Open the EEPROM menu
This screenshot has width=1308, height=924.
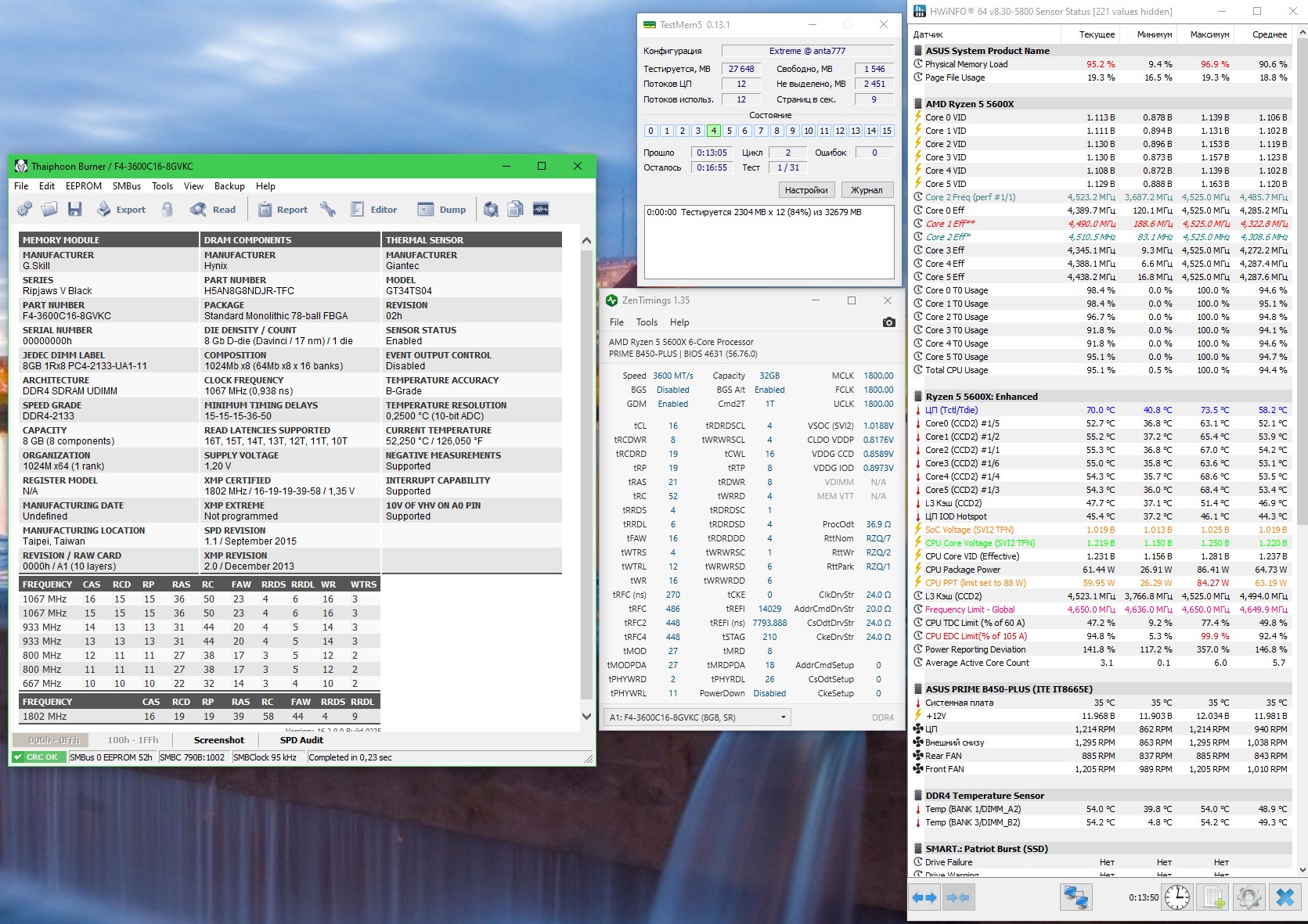click(x=84, y=186)
